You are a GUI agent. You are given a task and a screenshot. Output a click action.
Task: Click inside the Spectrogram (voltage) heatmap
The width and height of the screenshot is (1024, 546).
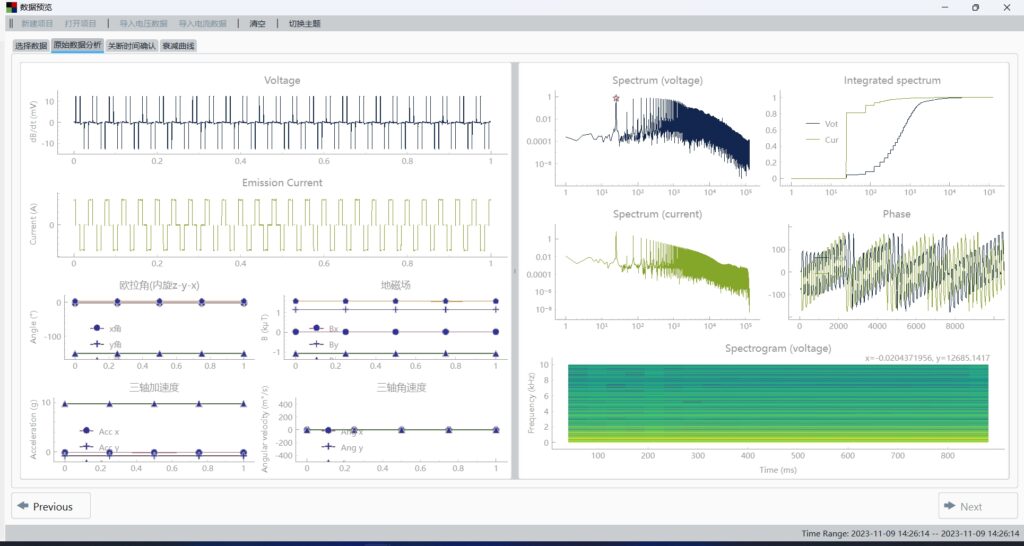[778, 402]
